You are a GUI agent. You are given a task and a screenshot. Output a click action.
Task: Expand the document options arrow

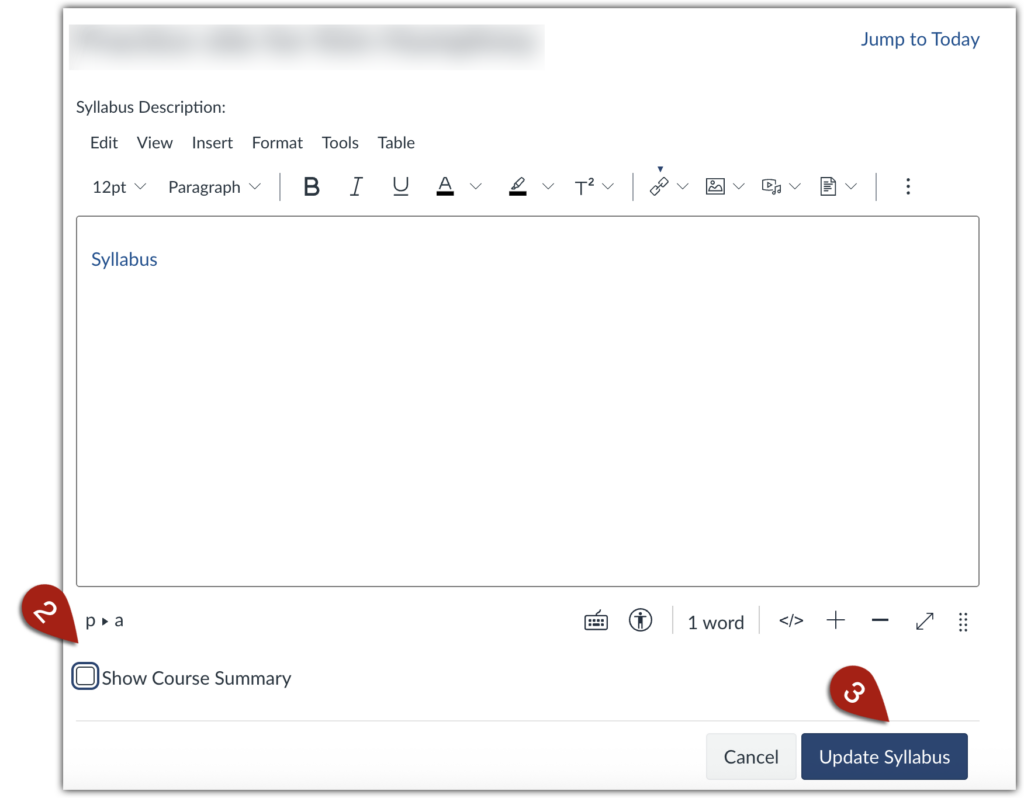852,187
